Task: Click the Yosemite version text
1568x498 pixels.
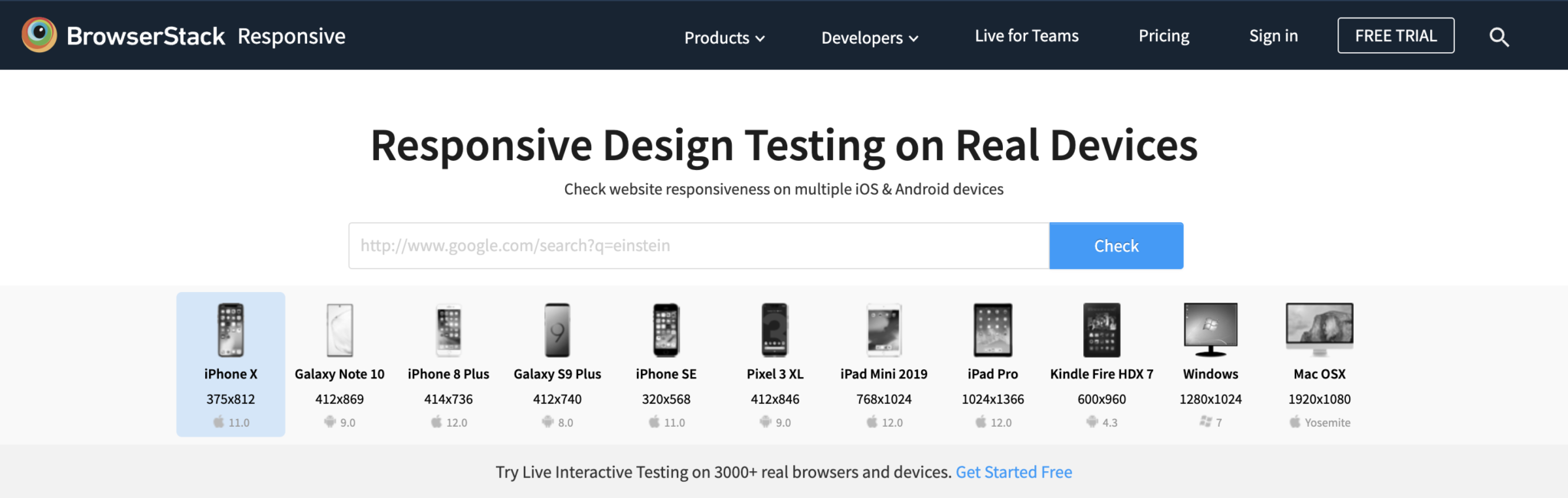Action: (x=1328, y=422)
